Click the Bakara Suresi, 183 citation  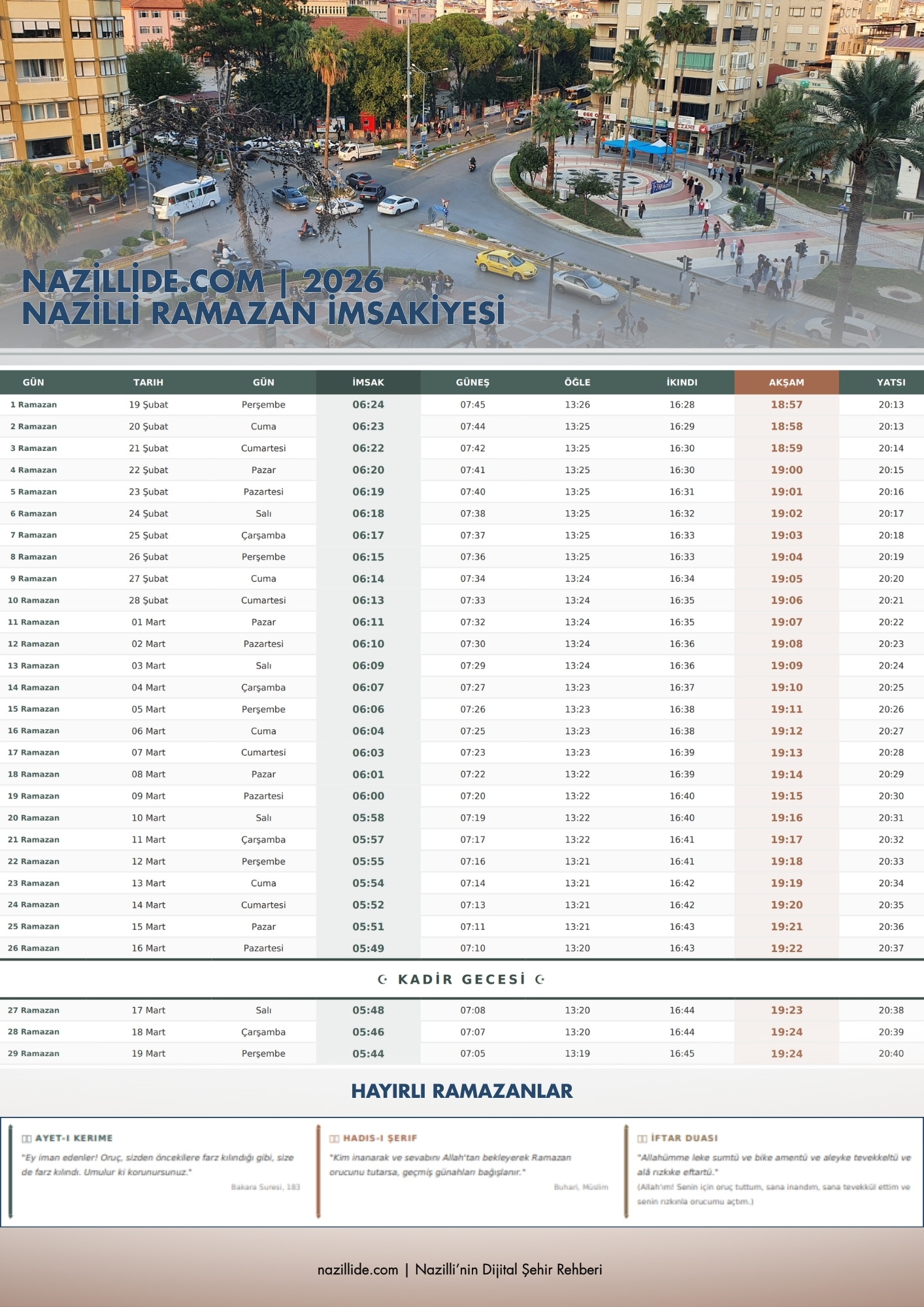[265, 1187]
